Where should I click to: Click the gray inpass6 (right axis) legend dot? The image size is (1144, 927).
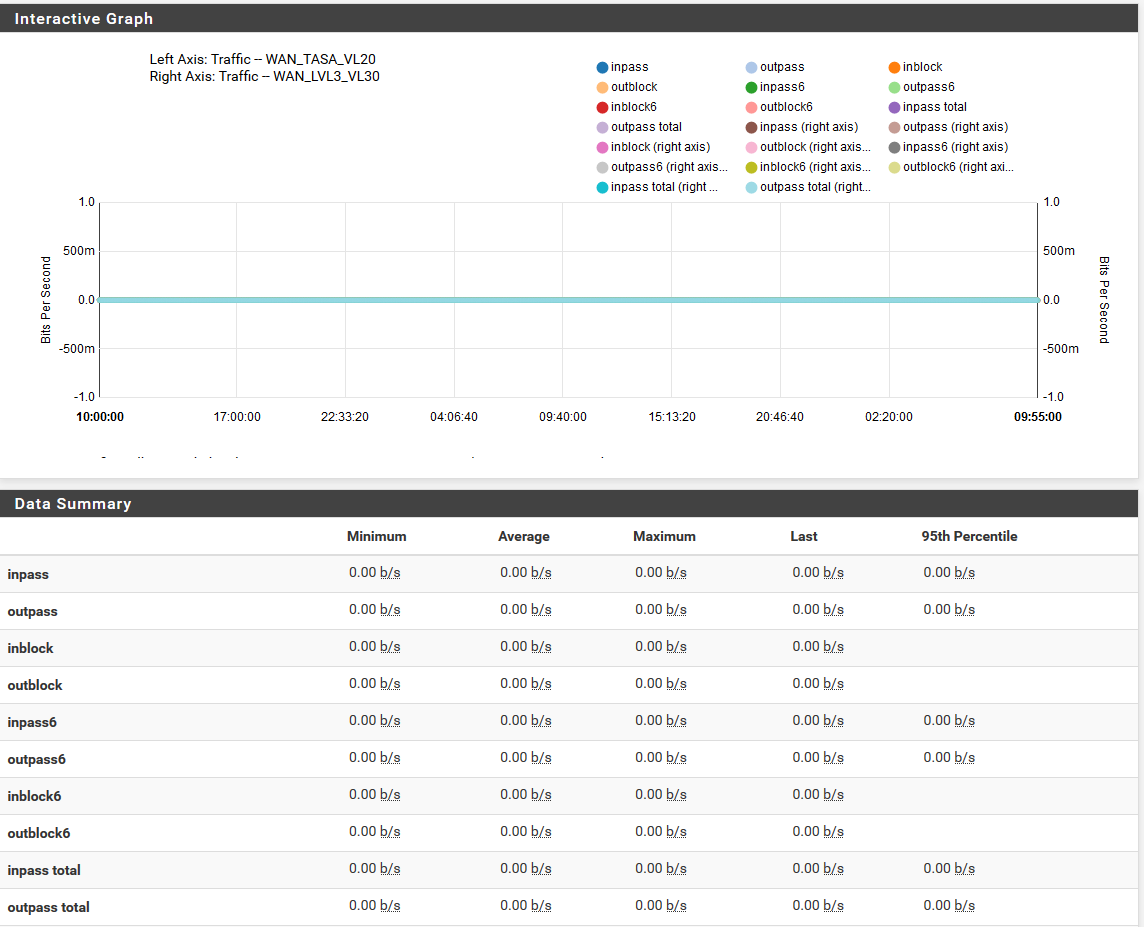(x=894, y=148)
